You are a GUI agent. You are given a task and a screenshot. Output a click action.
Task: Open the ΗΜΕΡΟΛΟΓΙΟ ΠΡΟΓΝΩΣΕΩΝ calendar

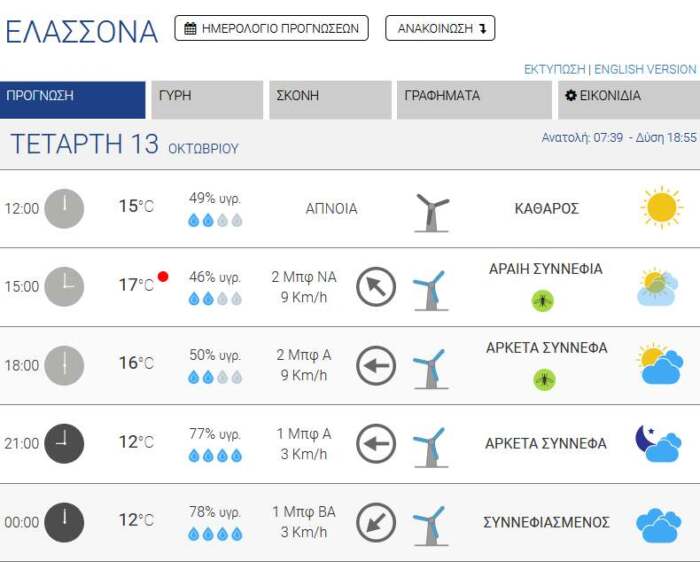point(271,29)
